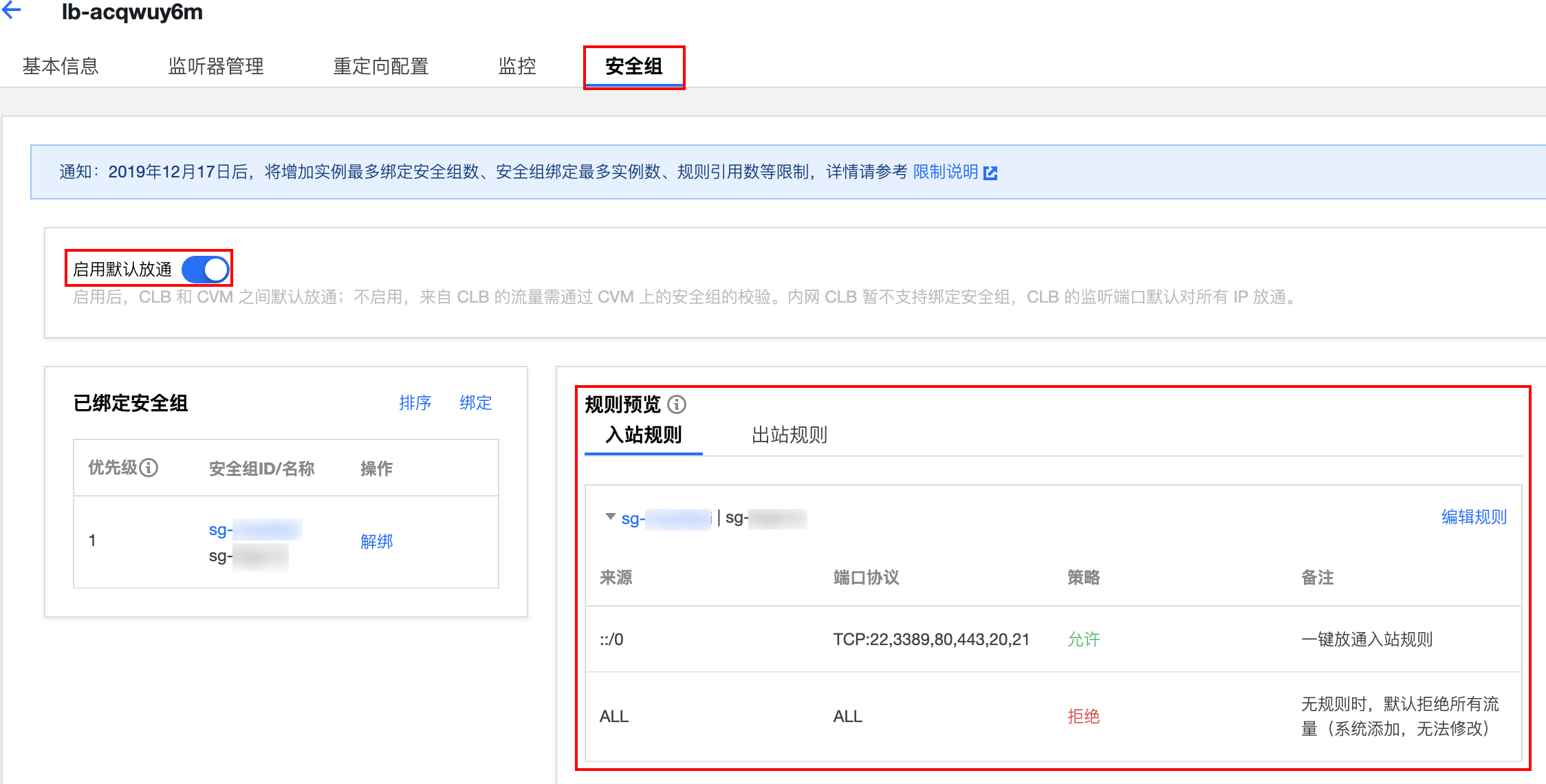The image size is (1546, 784).
Task: Click 绑定 to bind security group
Action: (475, 403)
